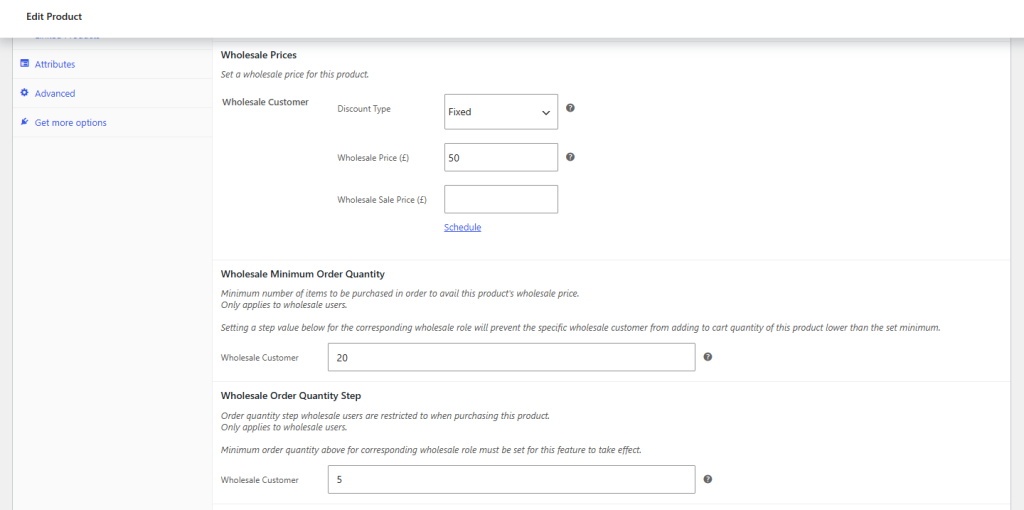Click help icon next to minimum order quantity
This screenshot has width=1024, height=510.
pos(708,357)
